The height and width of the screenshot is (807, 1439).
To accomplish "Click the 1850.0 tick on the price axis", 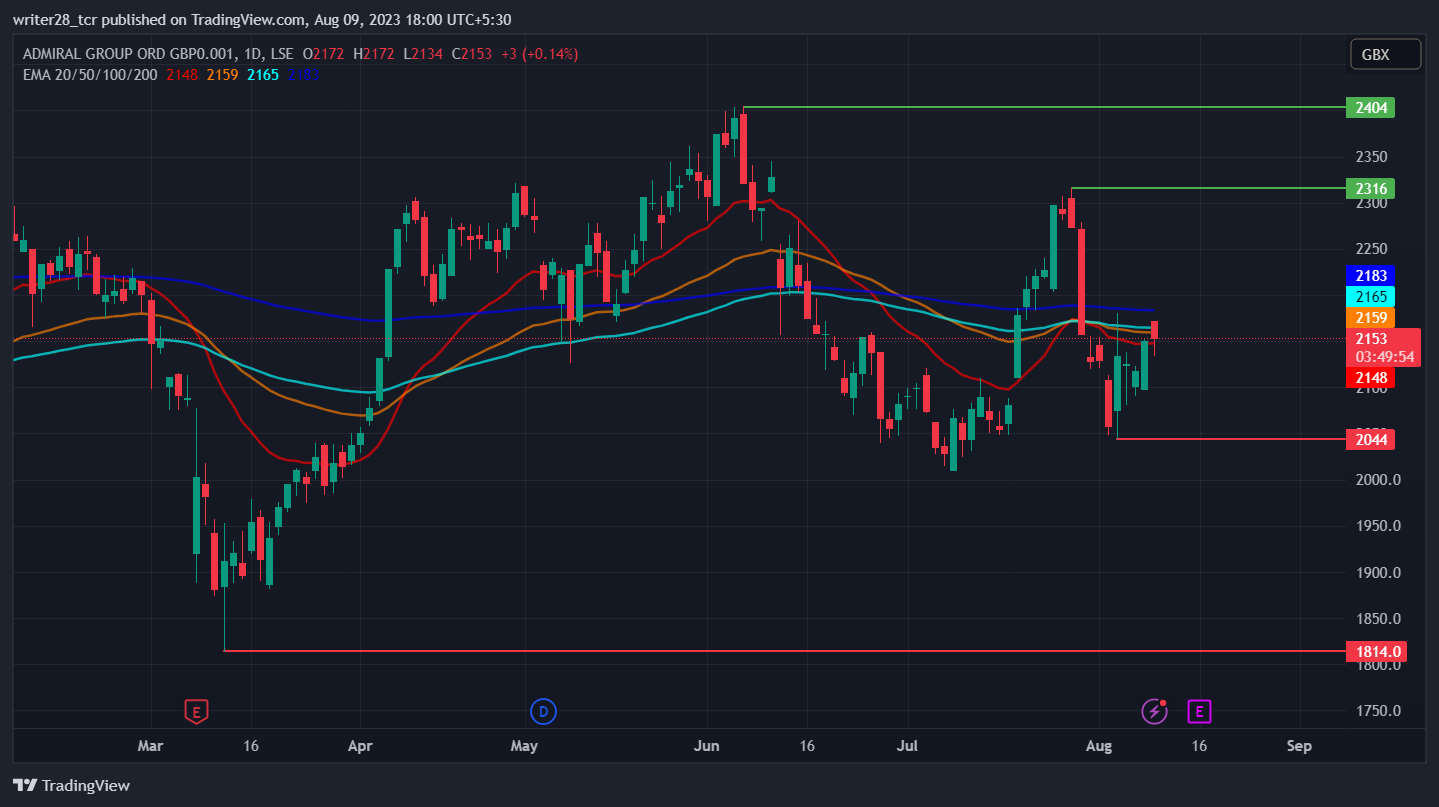I will [x=1377, y=619].
